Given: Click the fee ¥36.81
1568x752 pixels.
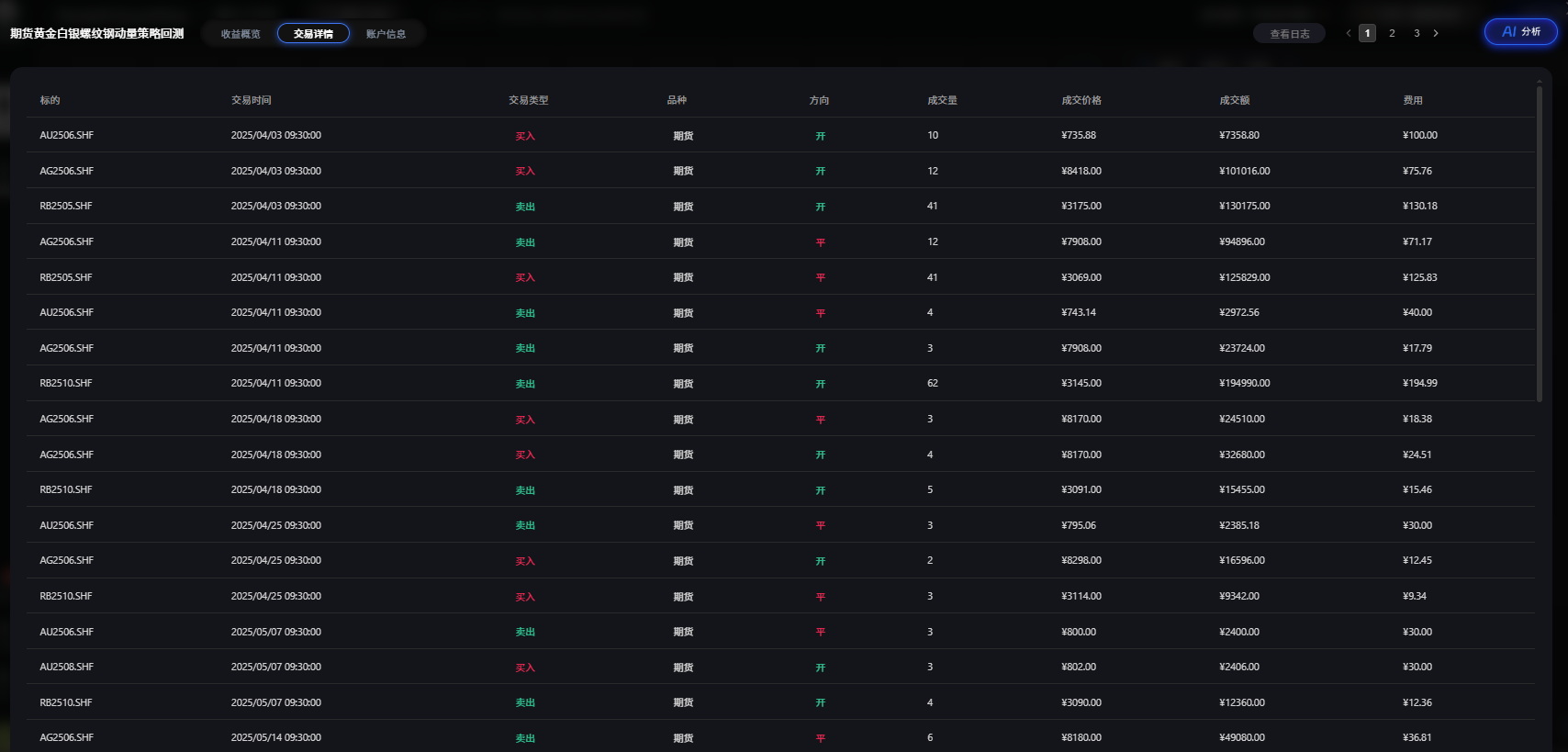Looking at the screenshot, I should (x=1417, y=737).
